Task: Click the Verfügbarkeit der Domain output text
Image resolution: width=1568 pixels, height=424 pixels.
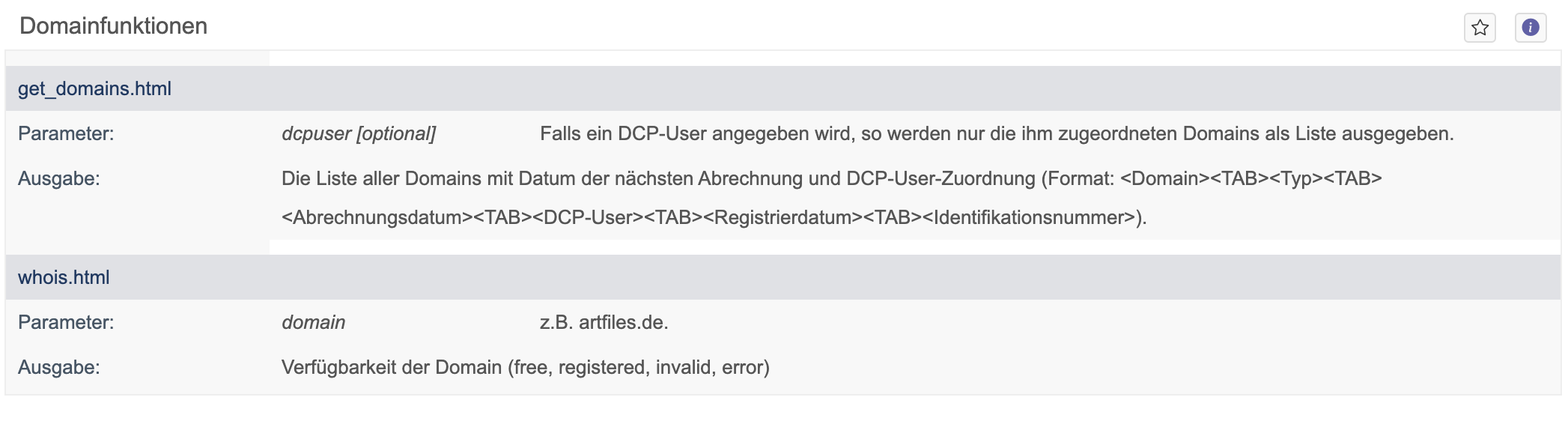Action: [x=392, y=367]
